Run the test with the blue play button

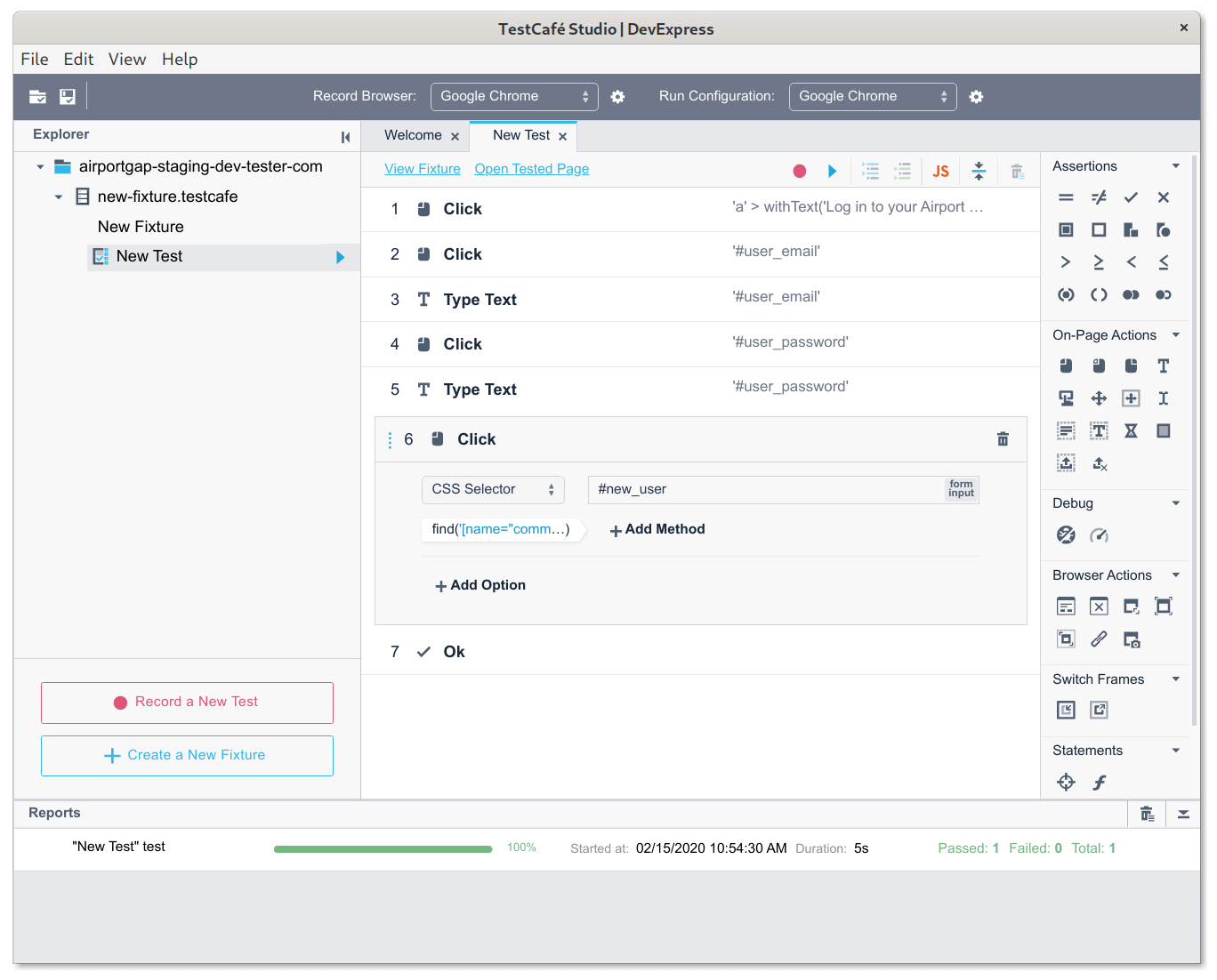click(x=832, y=171)
